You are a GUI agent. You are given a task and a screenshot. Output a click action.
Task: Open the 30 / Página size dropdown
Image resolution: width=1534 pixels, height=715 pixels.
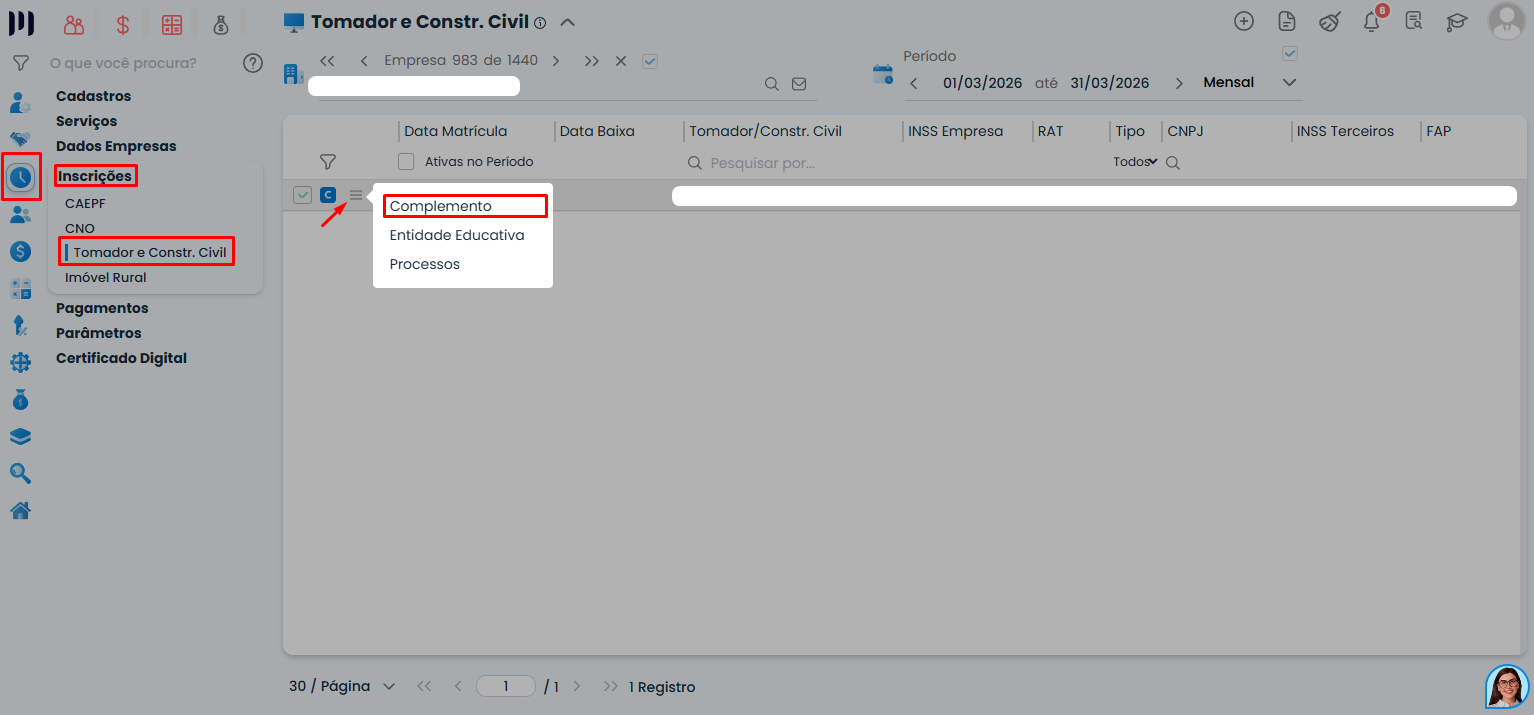[x=342, y=687]
